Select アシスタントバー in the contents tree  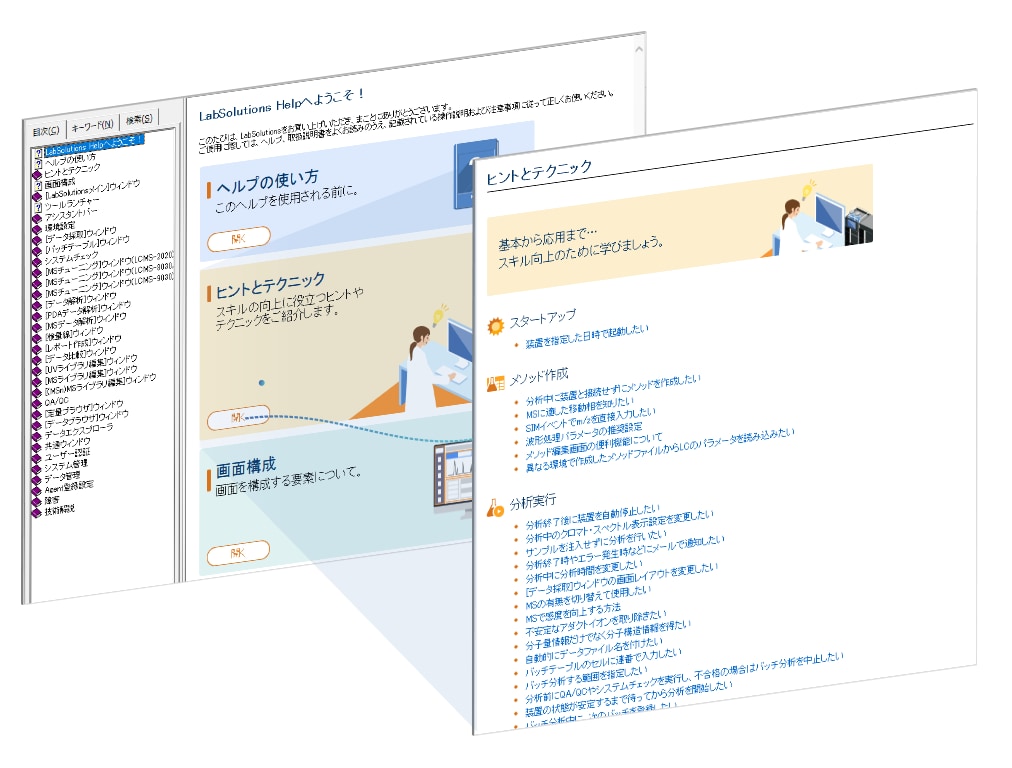pyautogui.click(x=71, y=214)
